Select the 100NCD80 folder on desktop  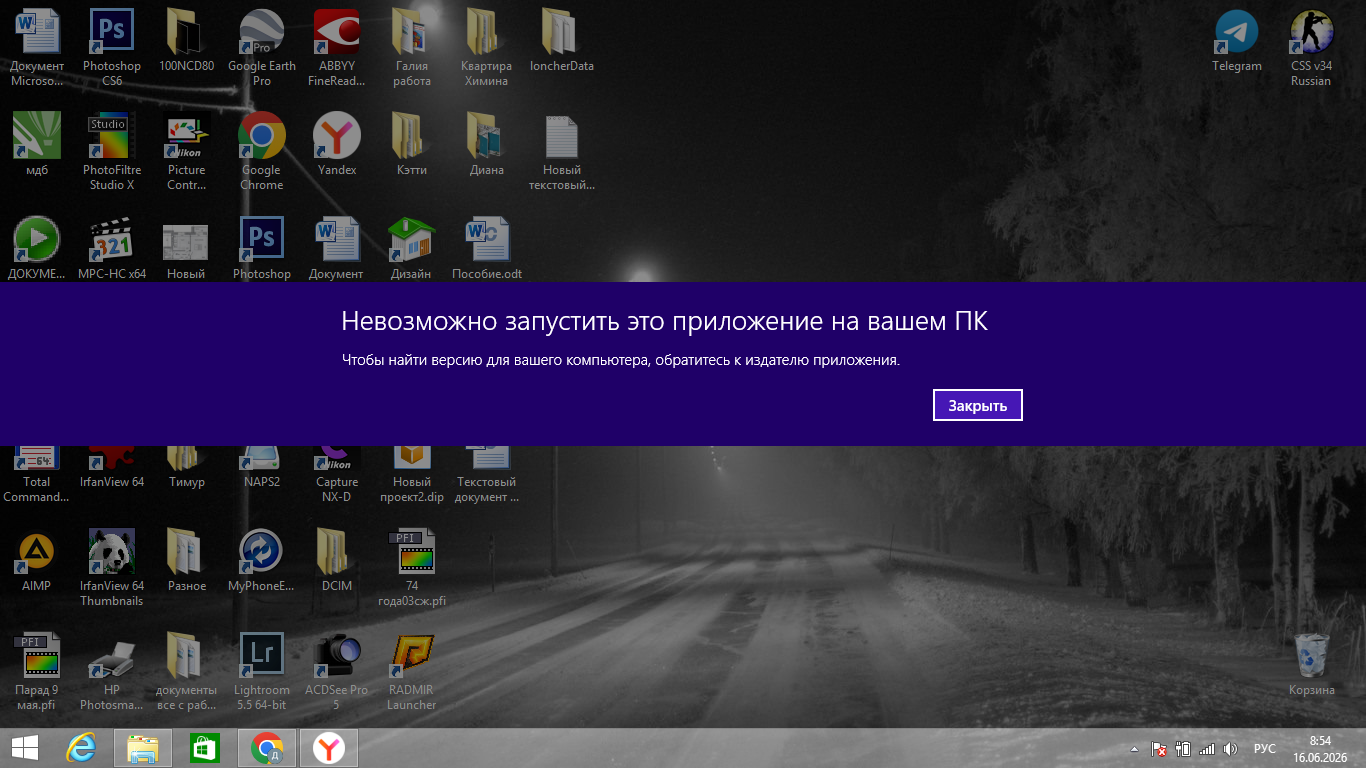click(187, 39)
